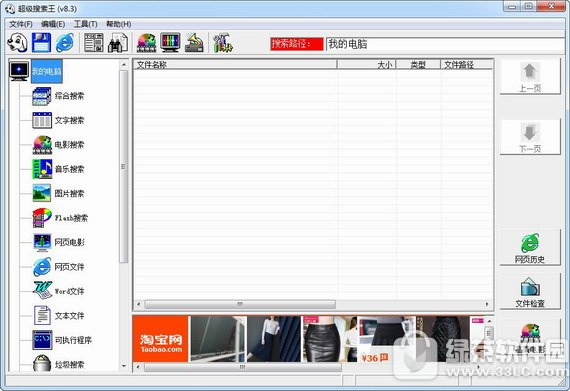Click results list scroll right arrow
The height and width of the screenshot is (391, 570).
(487, 304)
